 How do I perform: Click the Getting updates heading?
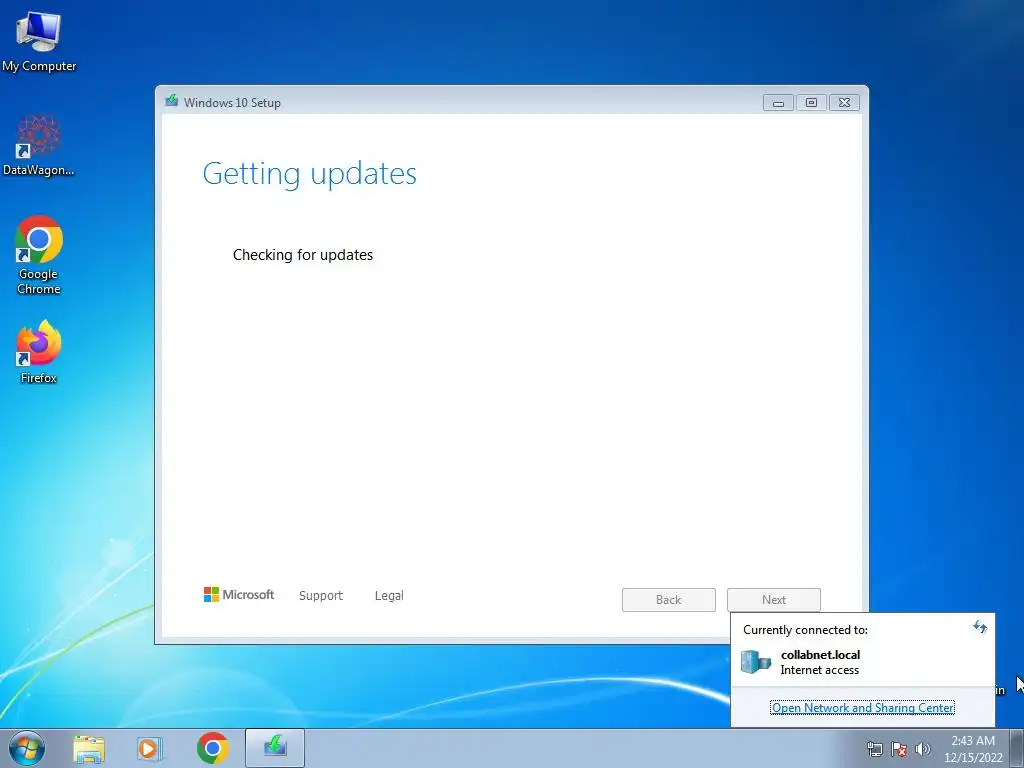coord(310,174)
